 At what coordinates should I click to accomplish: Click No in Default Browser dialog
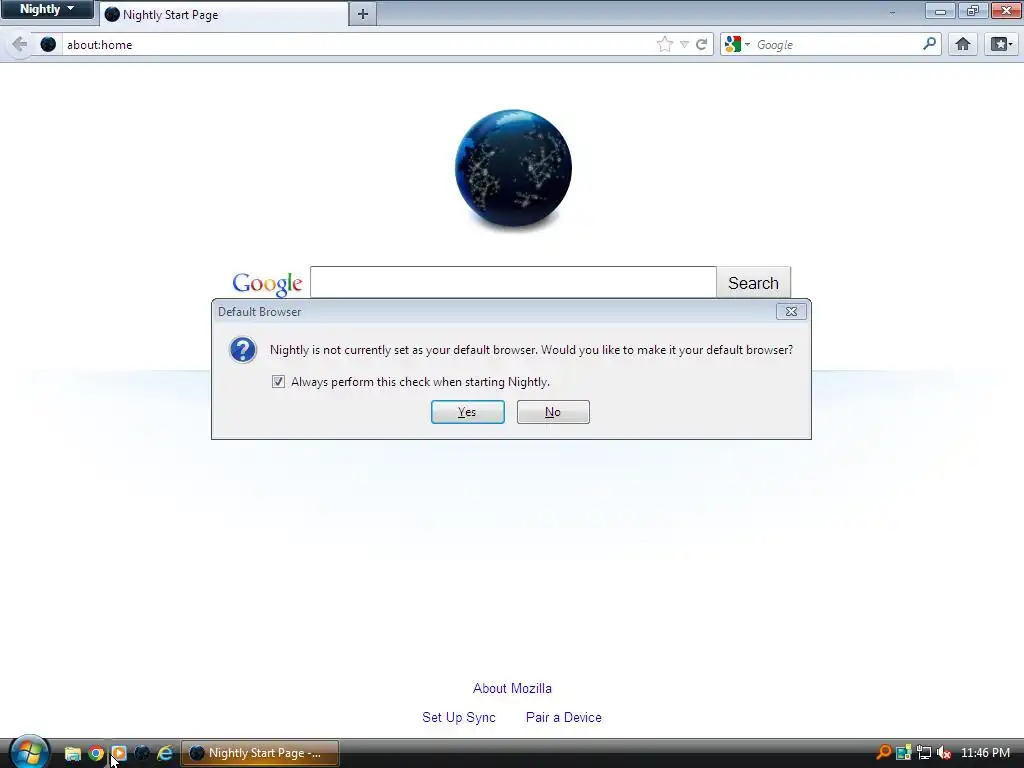pos(553,412)
